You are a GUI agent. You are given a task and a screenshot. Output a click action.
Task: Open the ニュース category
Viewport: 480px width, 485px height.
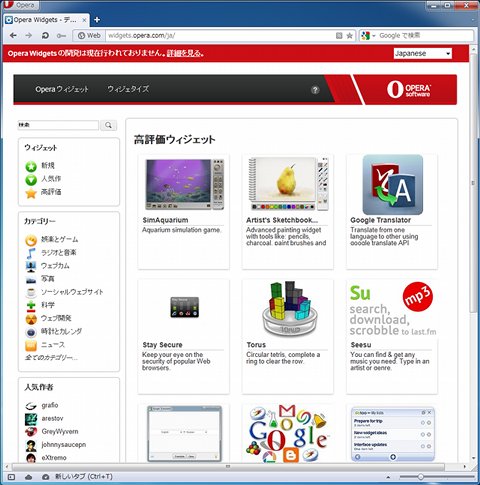point(53,344)
